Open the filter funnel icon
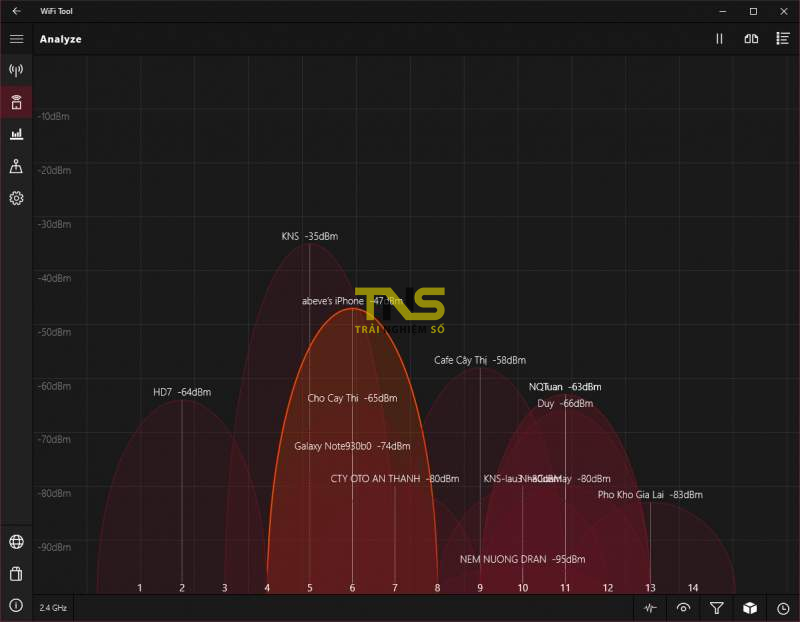Screen dimensions: 800x622 (716, 608)
